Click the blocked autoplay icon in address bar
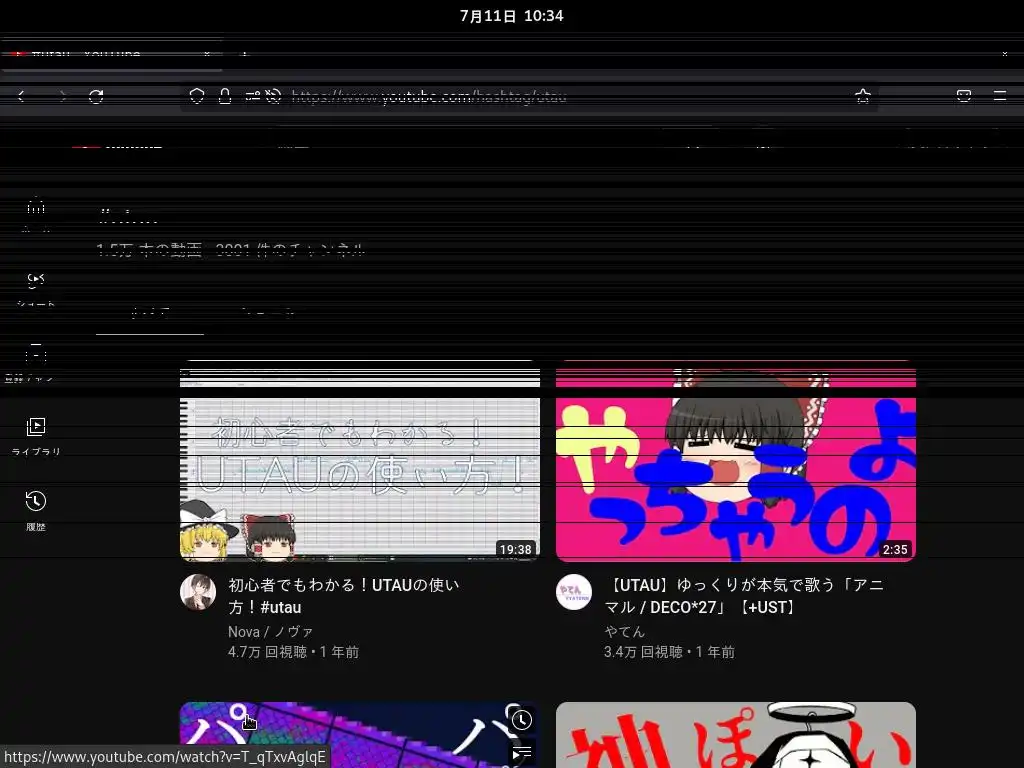 tap(274, 97)
